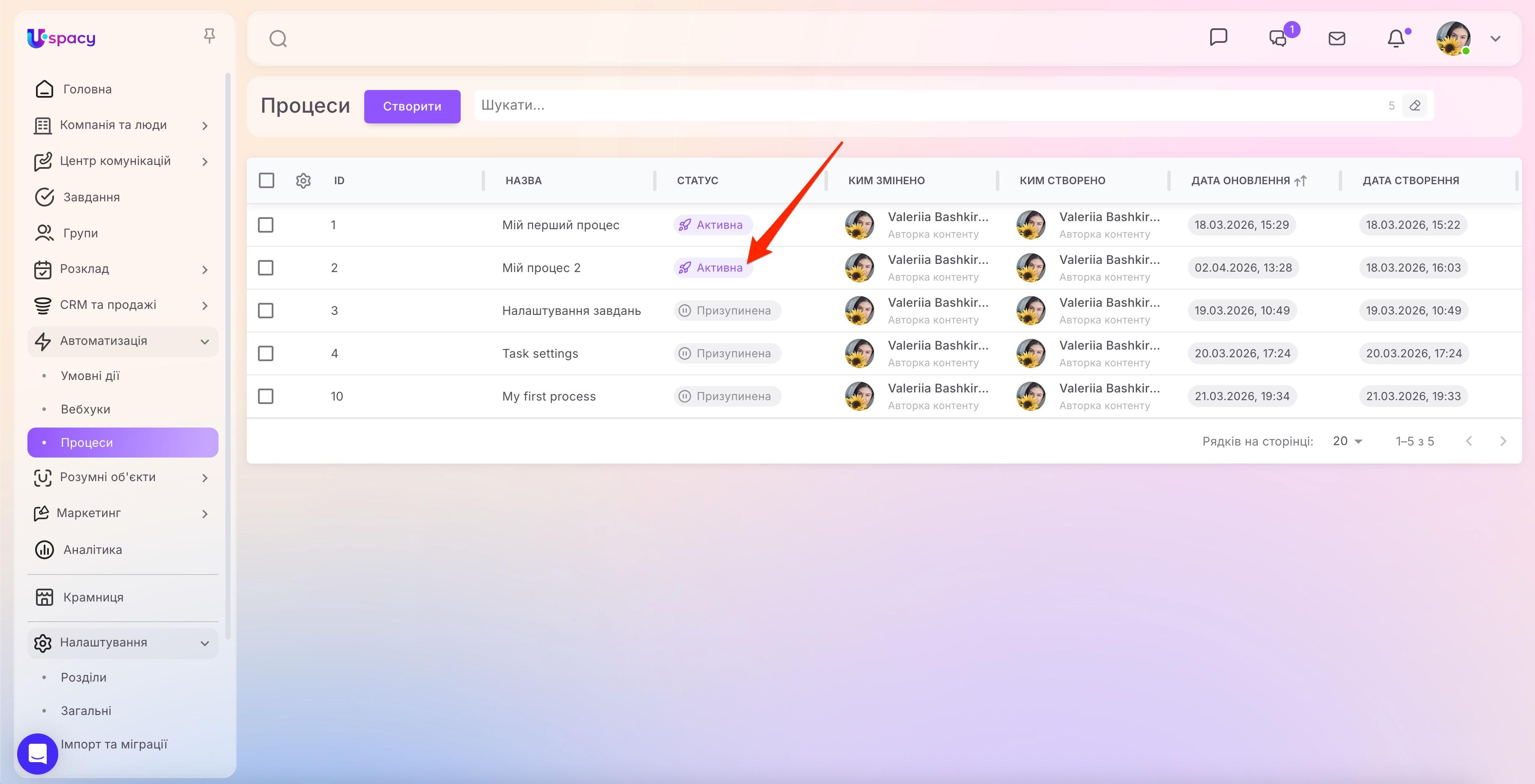The width and height of the screenshot is (1535, 784).
Task: Select Аналітика in the sidebar
Action: (93, 549)
